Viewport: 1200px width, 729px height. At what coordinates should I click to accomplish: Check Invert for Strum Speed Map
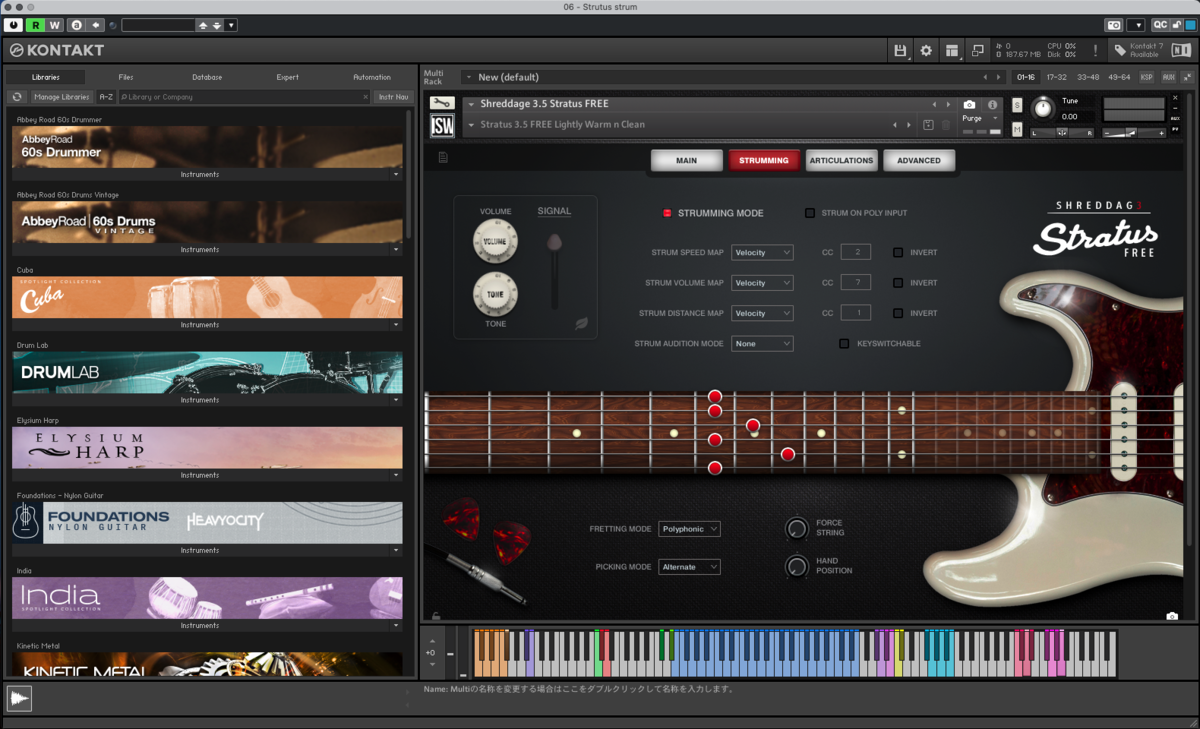[x=898, y=252]
